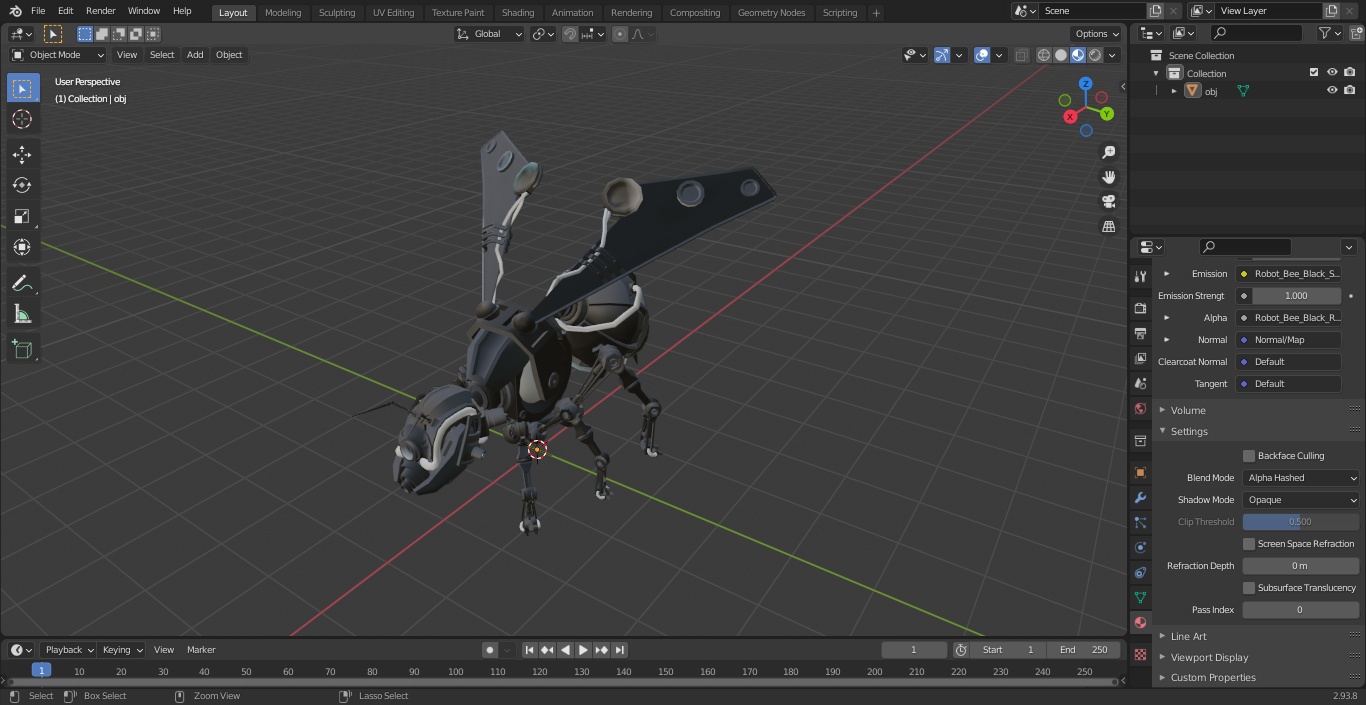Open the Object Mode dropdown
Viewport: 1366px width, 705px height.
click(x=58, y=55)
